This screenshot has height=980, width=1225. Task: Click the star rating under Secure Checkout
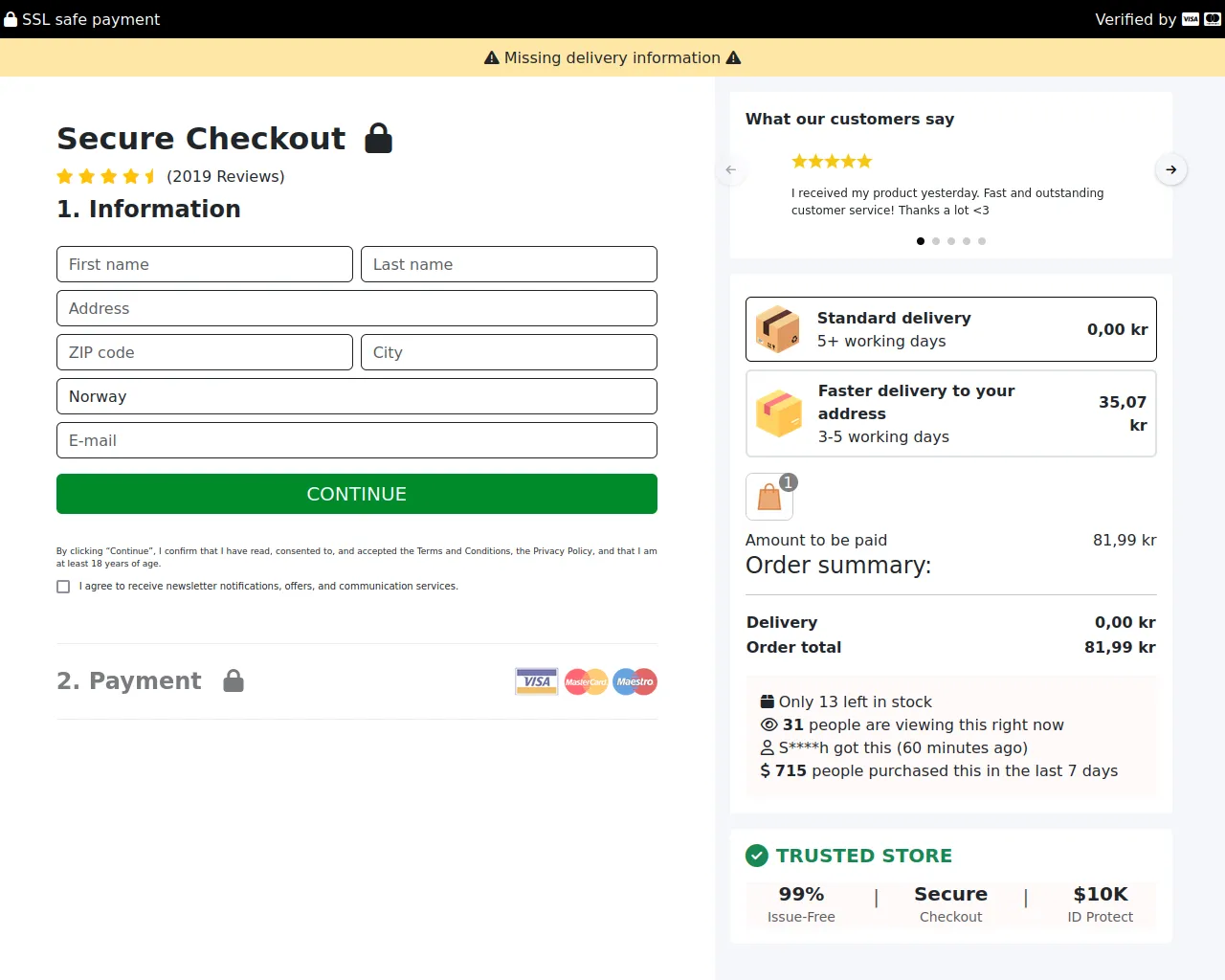pos(106,176)
